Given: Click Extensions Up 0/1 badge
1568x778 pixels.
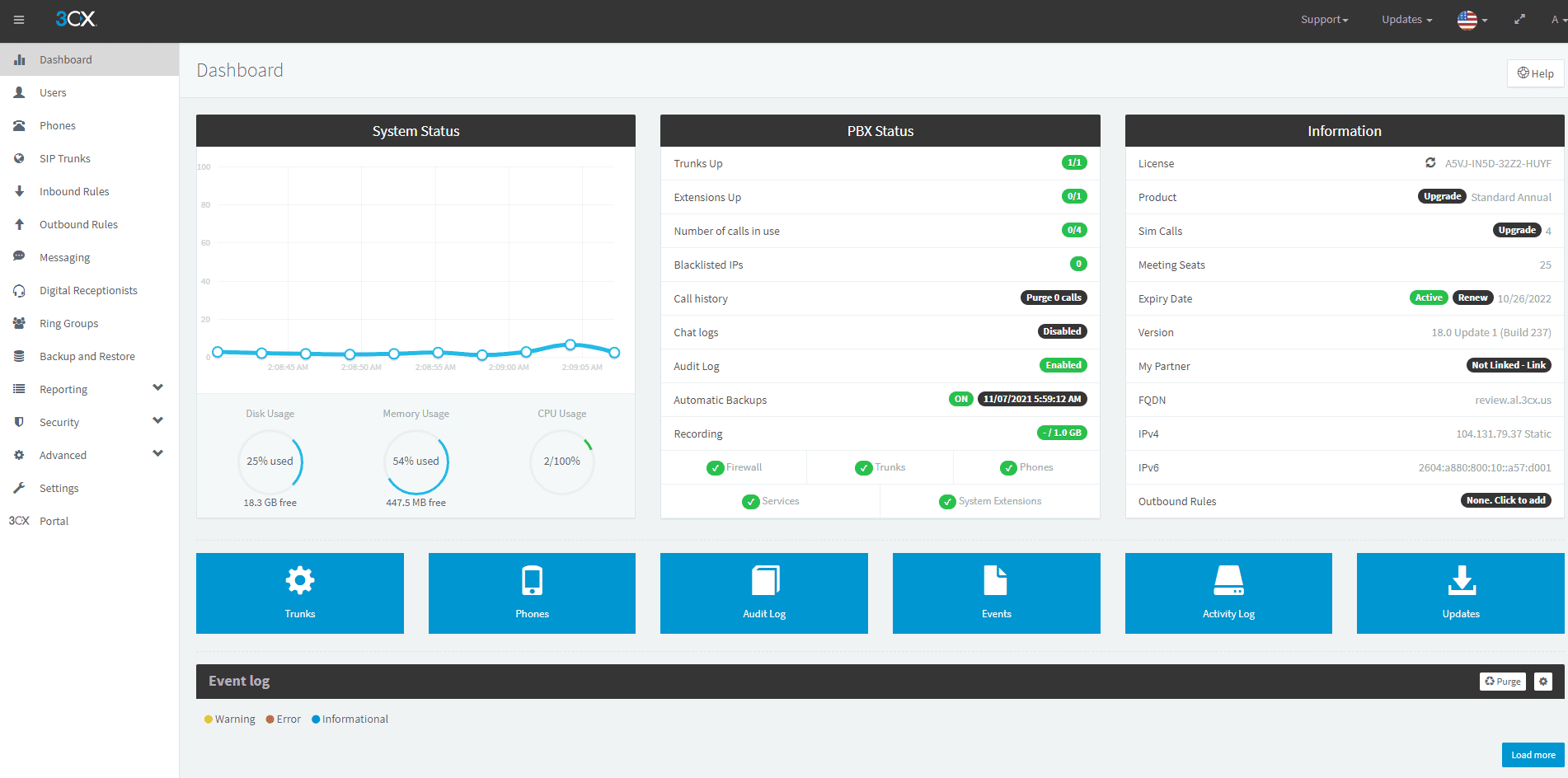Looking at the screenshot, I should pos(1074,196).
